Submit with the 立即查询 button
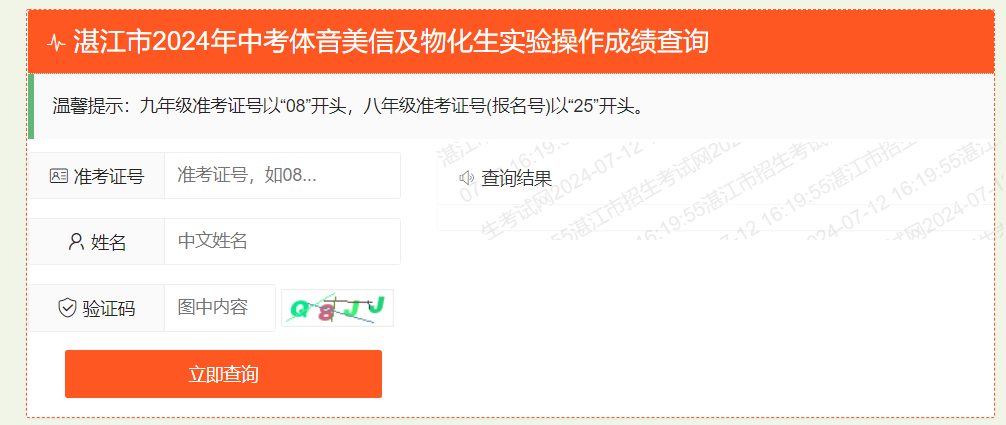Image resolution: width=1006 pixels, height=425 pixels. (223, 374)
